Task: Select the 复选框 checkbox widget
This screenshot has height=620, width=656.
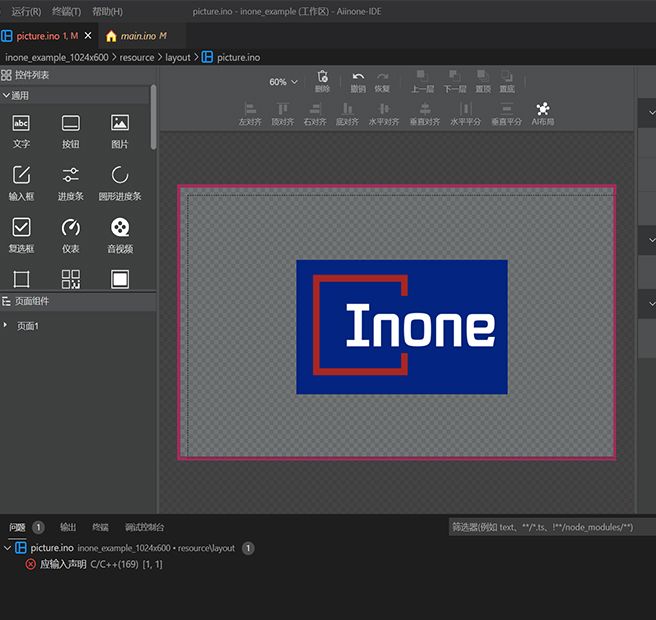Action: [21, 236]
